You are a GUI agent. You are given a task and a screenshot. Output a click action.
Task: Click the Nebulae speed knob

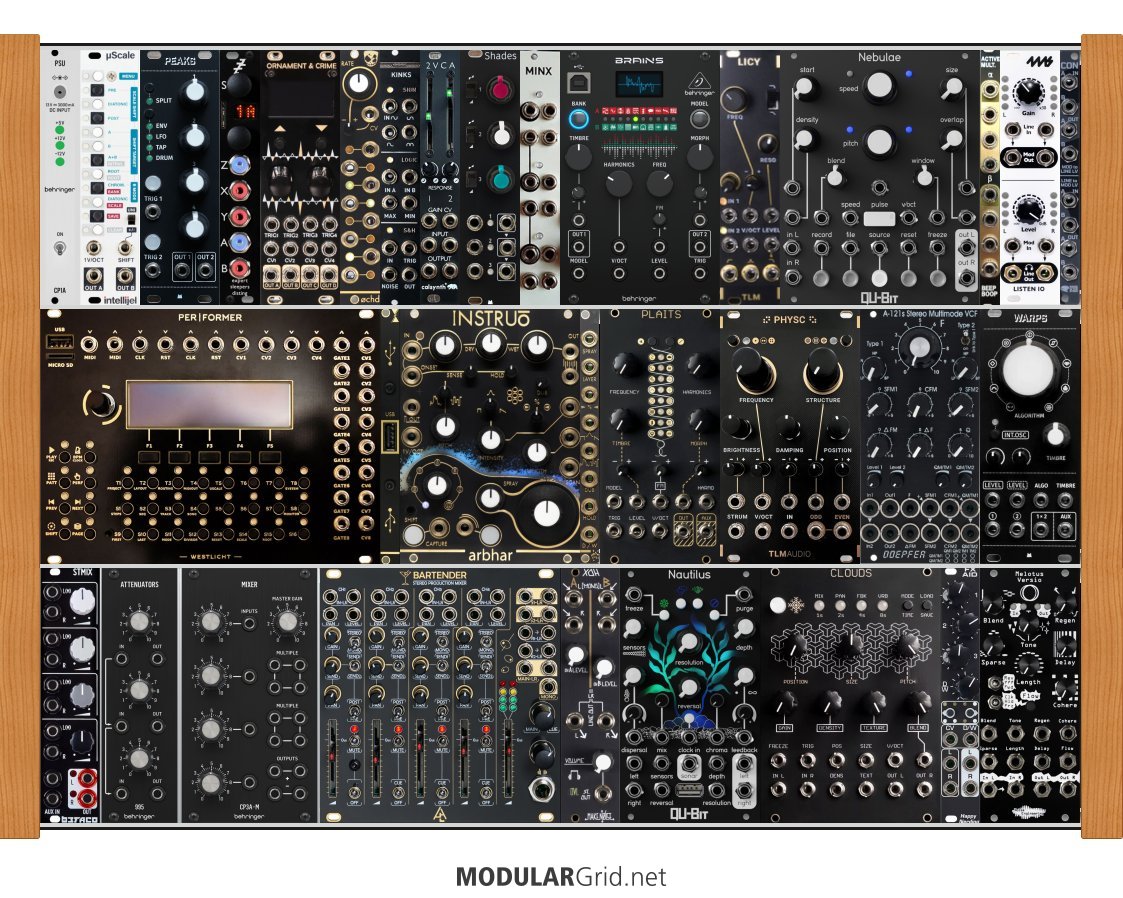click(x=879, y=86)
